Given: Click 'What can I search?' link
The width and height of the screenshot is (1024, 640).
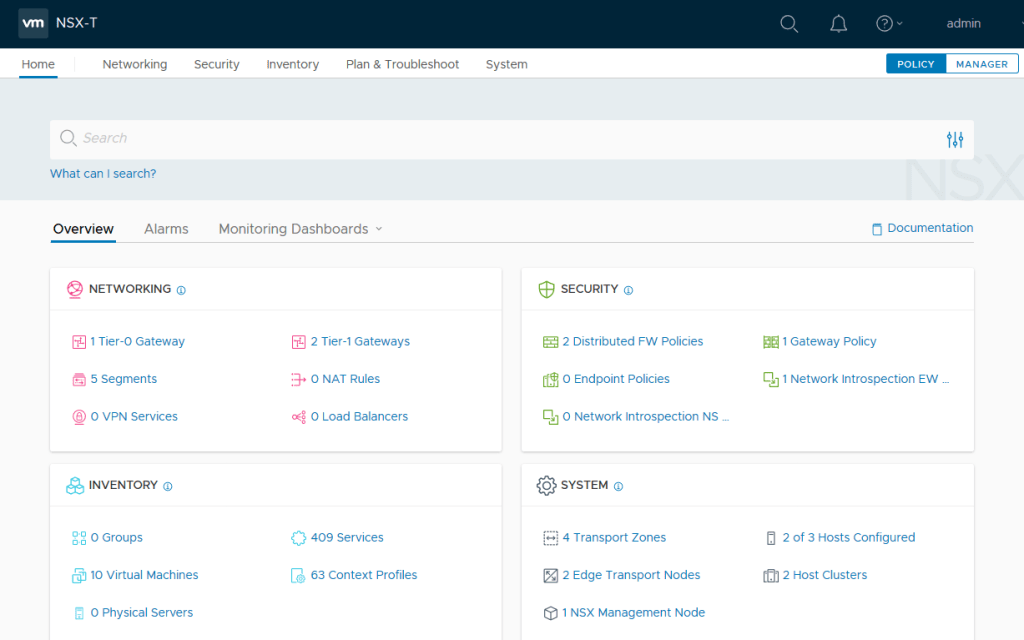Looking at the screenshot, I should click(103, 174).
